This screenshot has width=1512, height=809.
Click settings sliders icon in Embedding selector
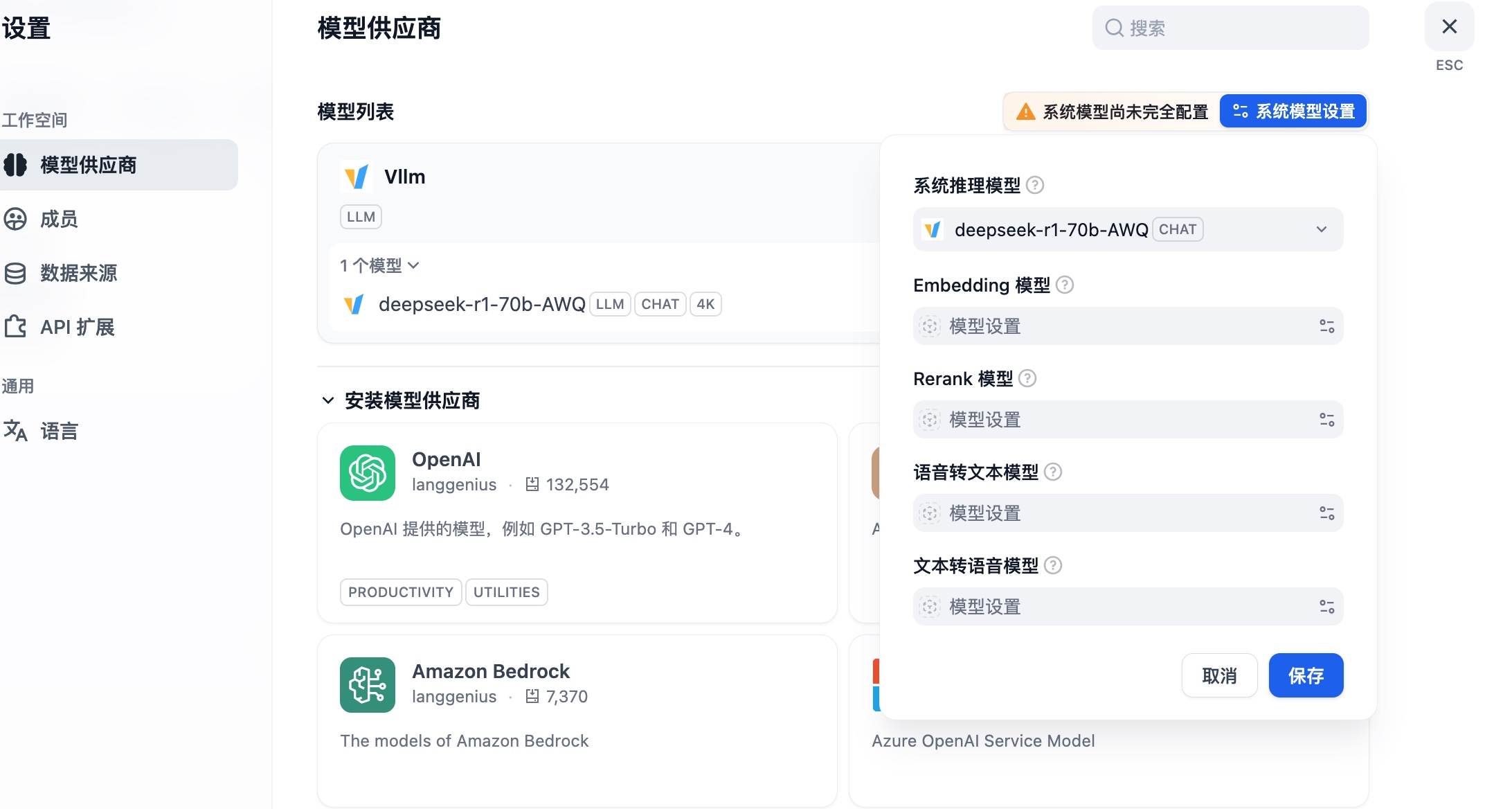tap(1326, 326)
